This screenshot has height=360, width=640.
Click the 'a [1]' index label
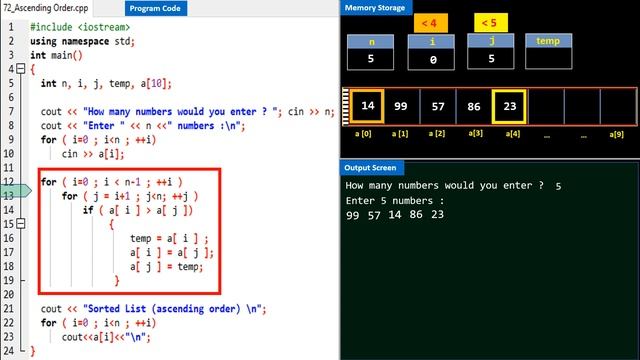tap(400, 133)
